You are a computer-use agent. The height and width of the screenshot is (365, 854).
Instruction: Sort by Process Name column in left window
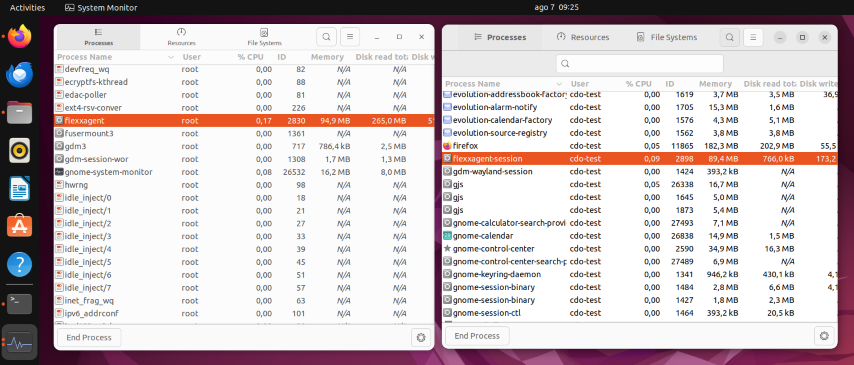pyautogui.click(x=117, y=57)
